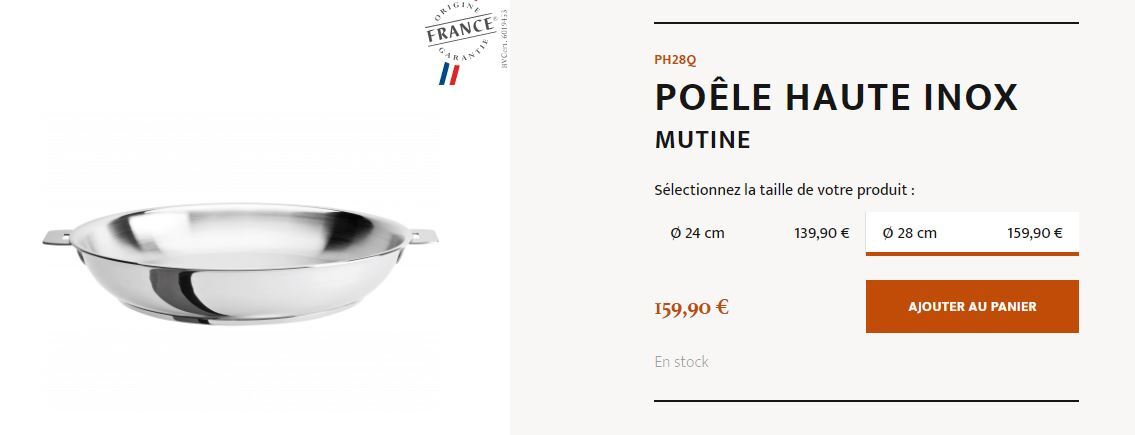
Task: Click the 'Sélectionnez la taille' label
Action: pyautogui.click(x=784, y=190)
